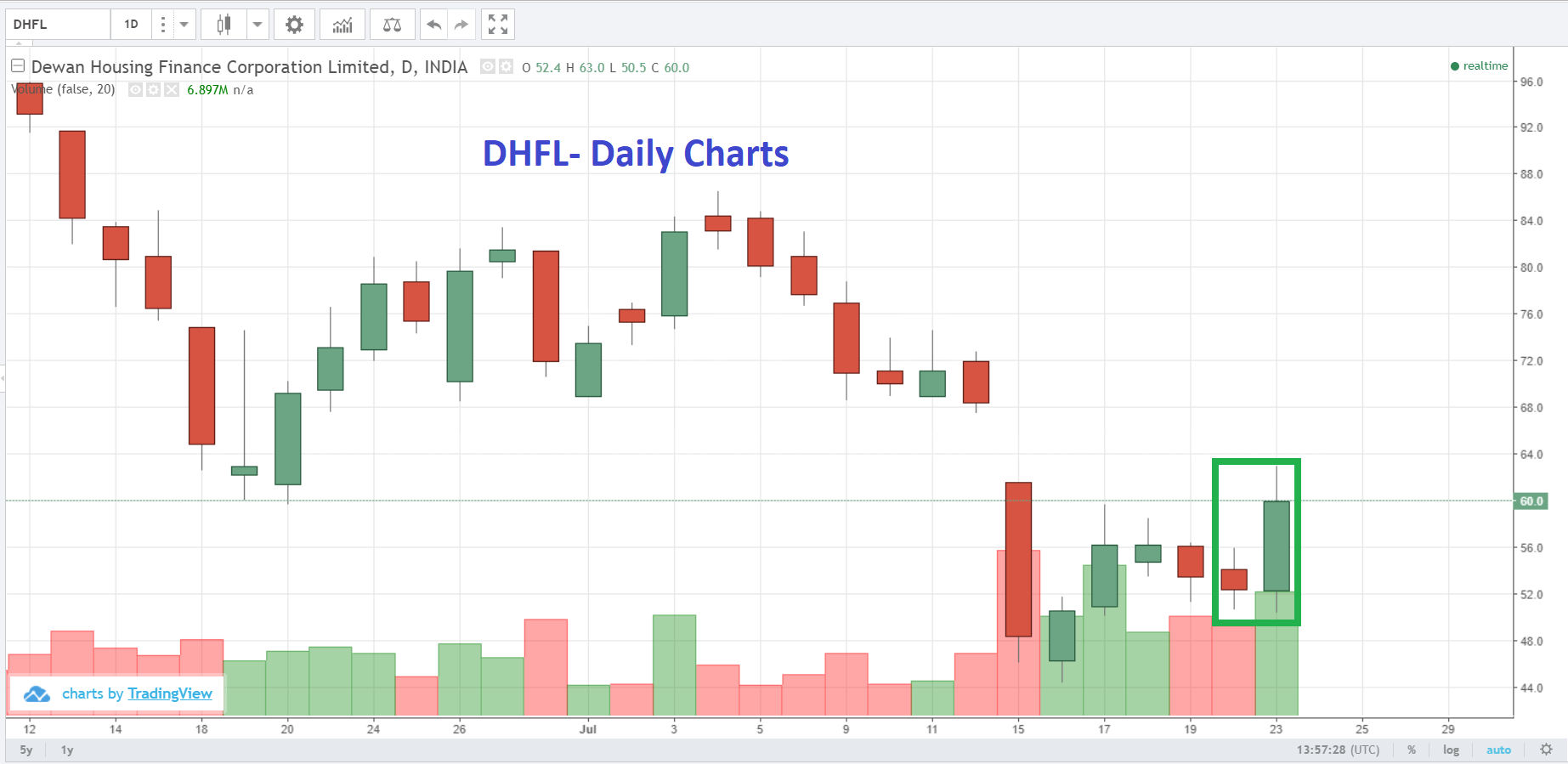Click the C 60.0 close value
The width and height of the screenshot is (1568, 764).
(x=670, y=68)
